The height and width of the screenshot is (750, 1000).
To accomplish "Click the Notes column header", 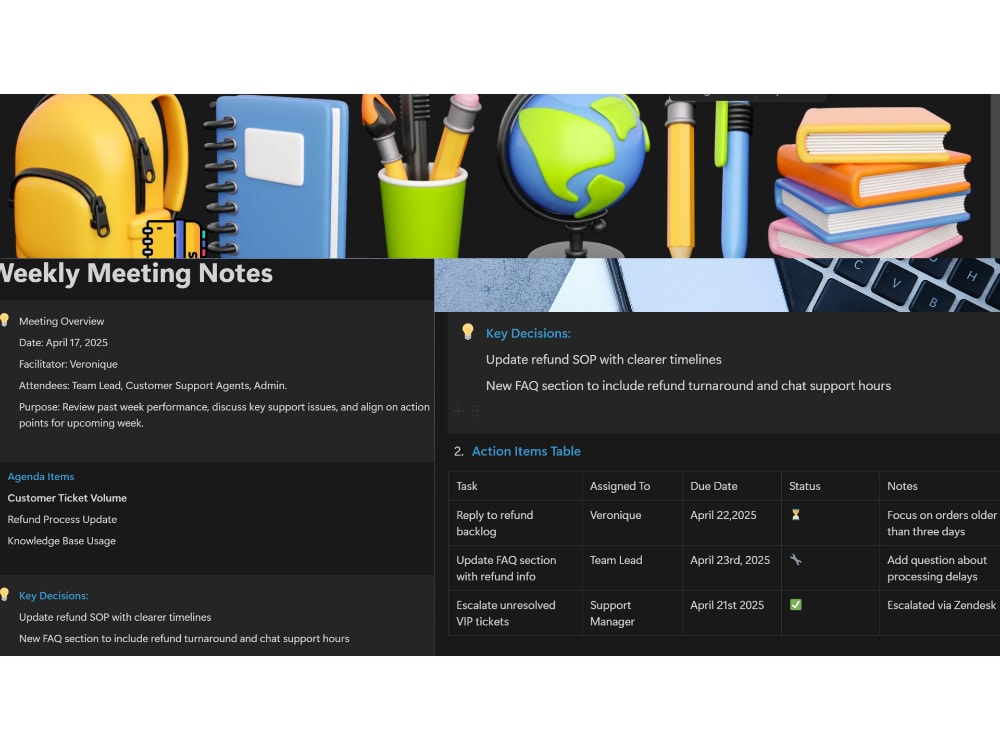I will coord(939,486).
